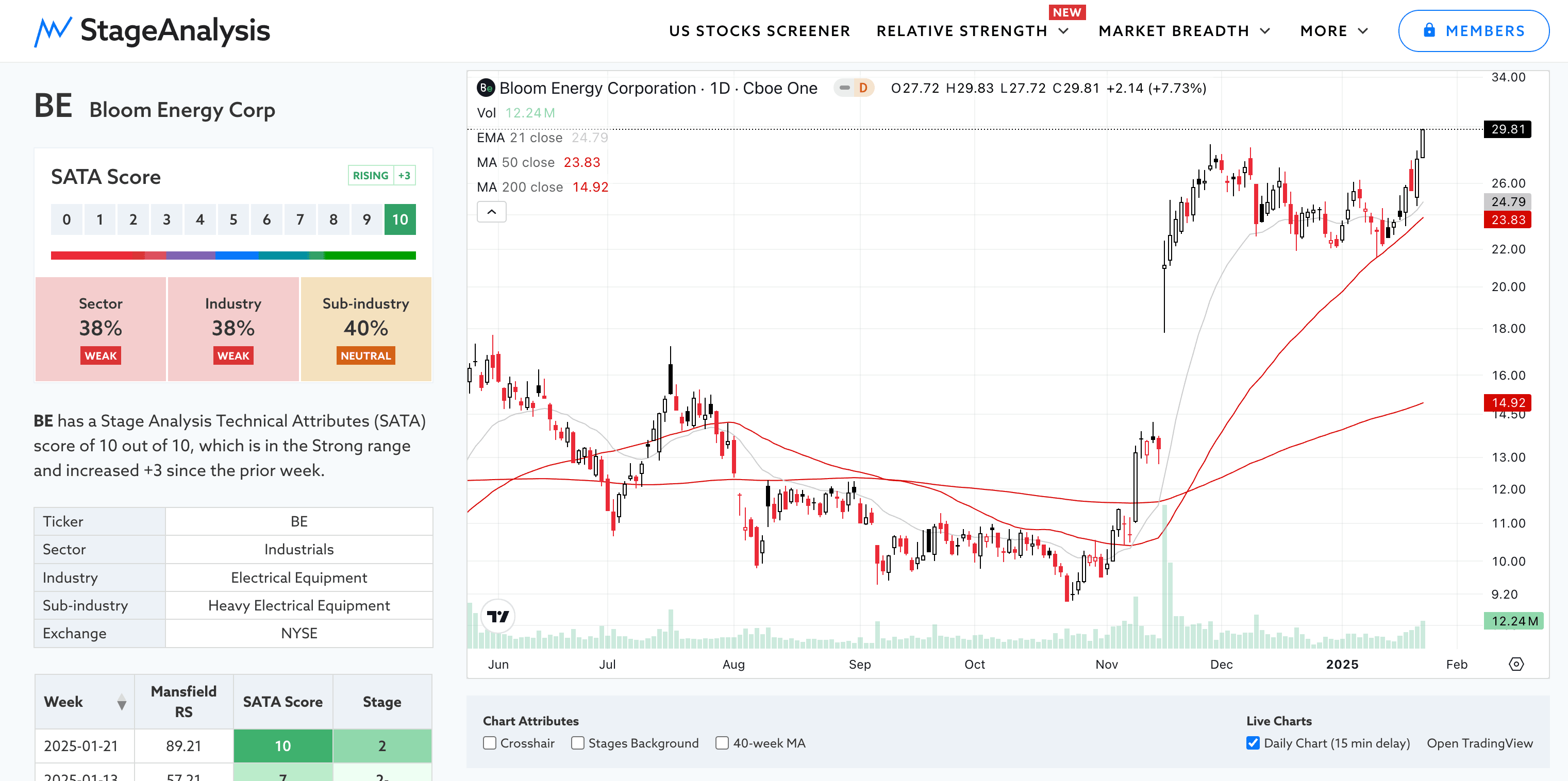Click the +3 change badge
Viewport: 1568px width, 781px height.
pyautogui.click(x=404, y=175)
